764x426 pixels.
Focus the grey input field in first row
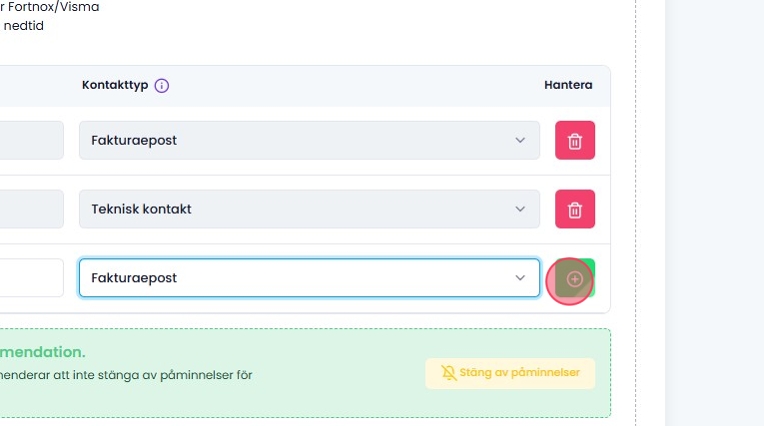click(x=30, y=140)
